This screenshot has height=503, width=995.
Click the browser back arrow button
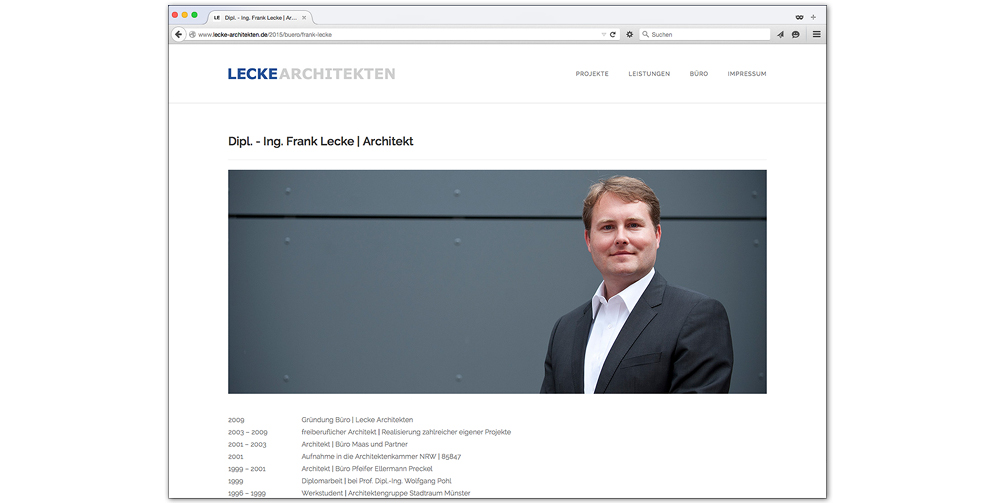coord(179,34)
